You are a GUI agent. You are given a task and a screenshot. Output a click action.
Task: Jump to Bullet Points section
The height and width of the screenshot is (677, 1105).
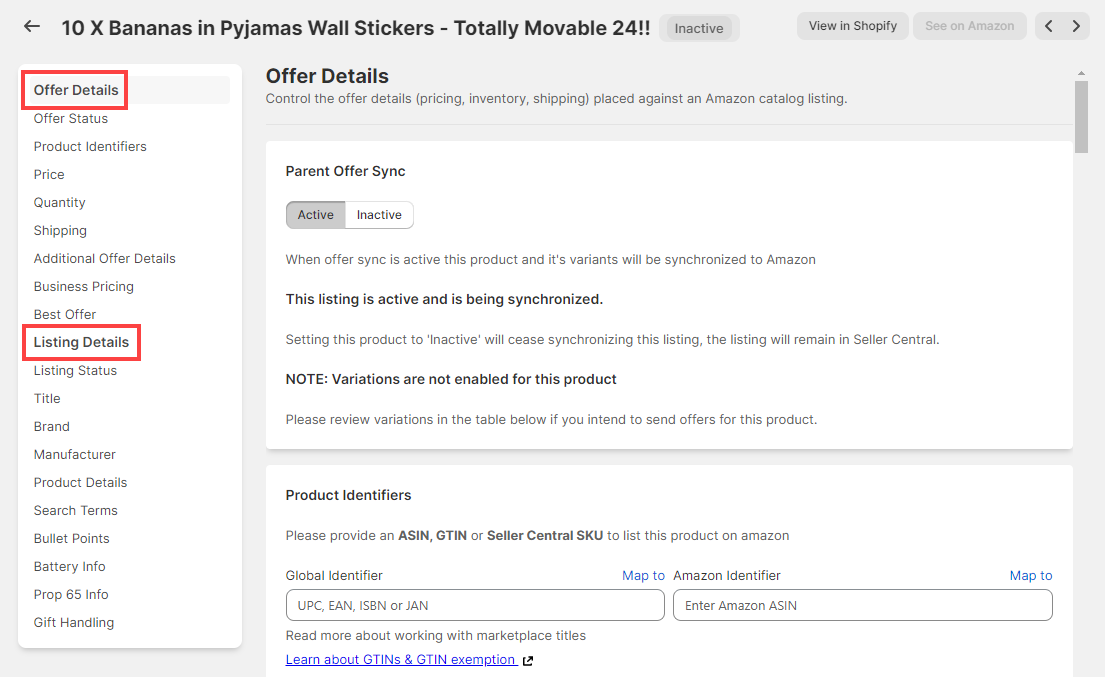tap(72, 539)
